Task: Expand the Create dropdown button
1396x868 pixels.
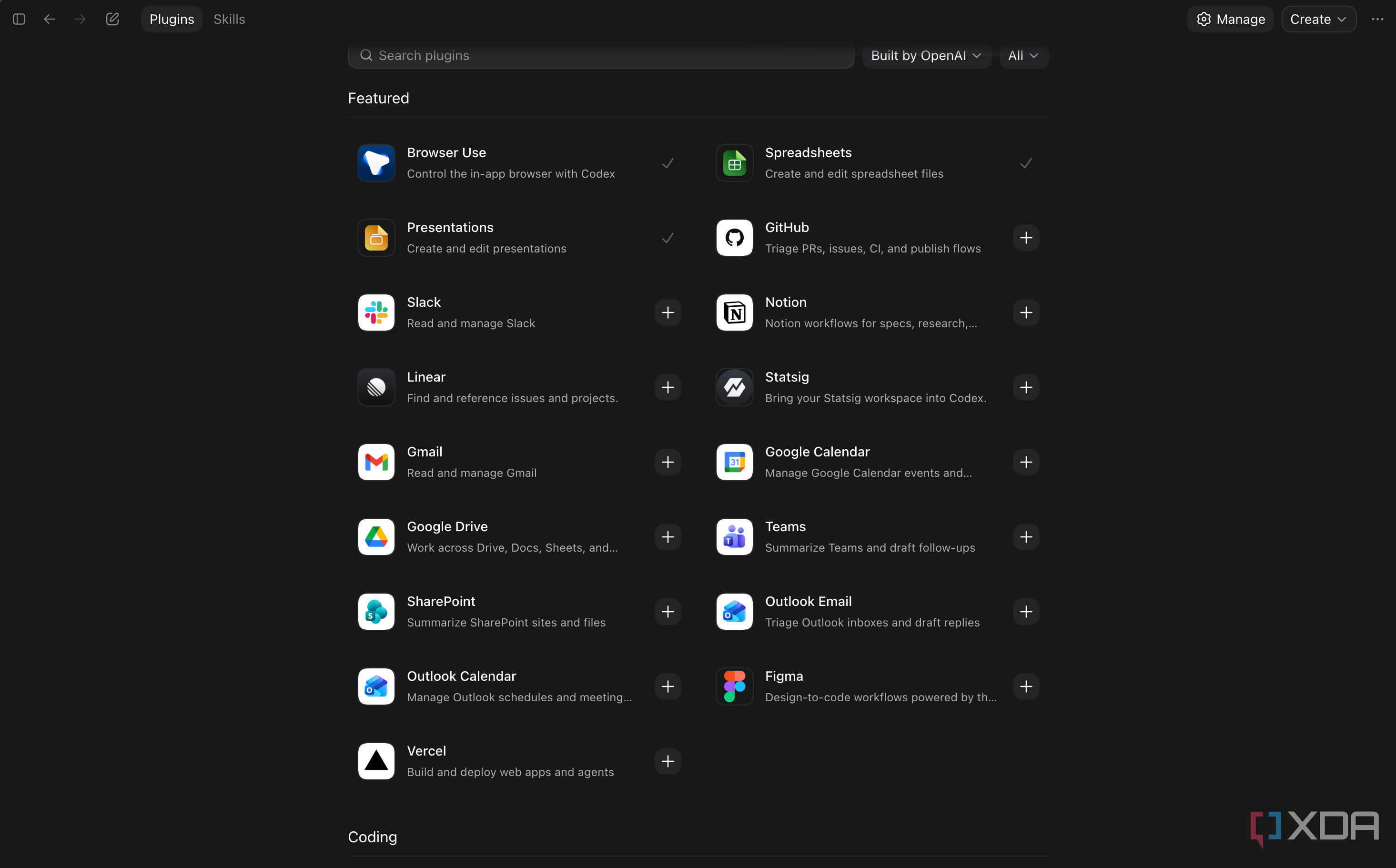Action: (x=1318, y=19)
